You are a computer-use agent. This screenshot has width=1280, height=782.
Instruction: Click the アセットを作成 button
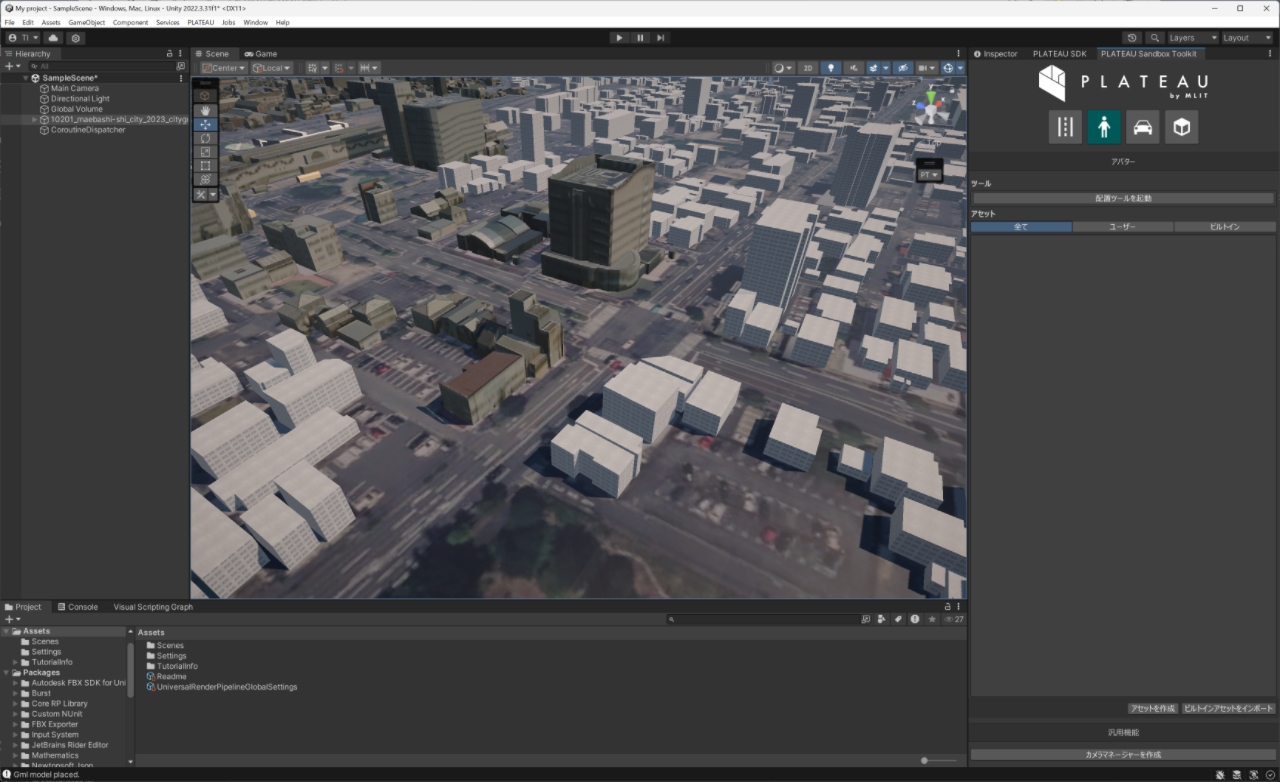tap(1152, 708)
